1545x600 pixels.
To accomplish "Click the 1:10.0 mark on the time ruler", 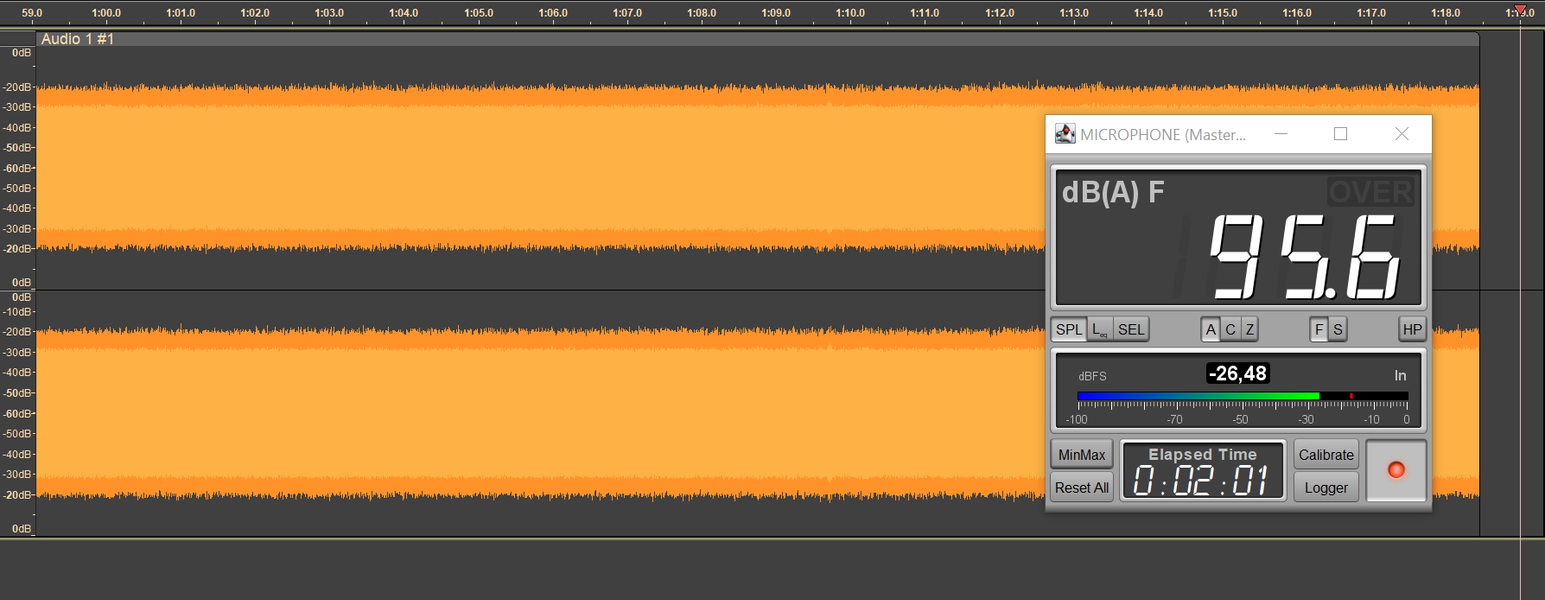I will click(x=850, y=13).
